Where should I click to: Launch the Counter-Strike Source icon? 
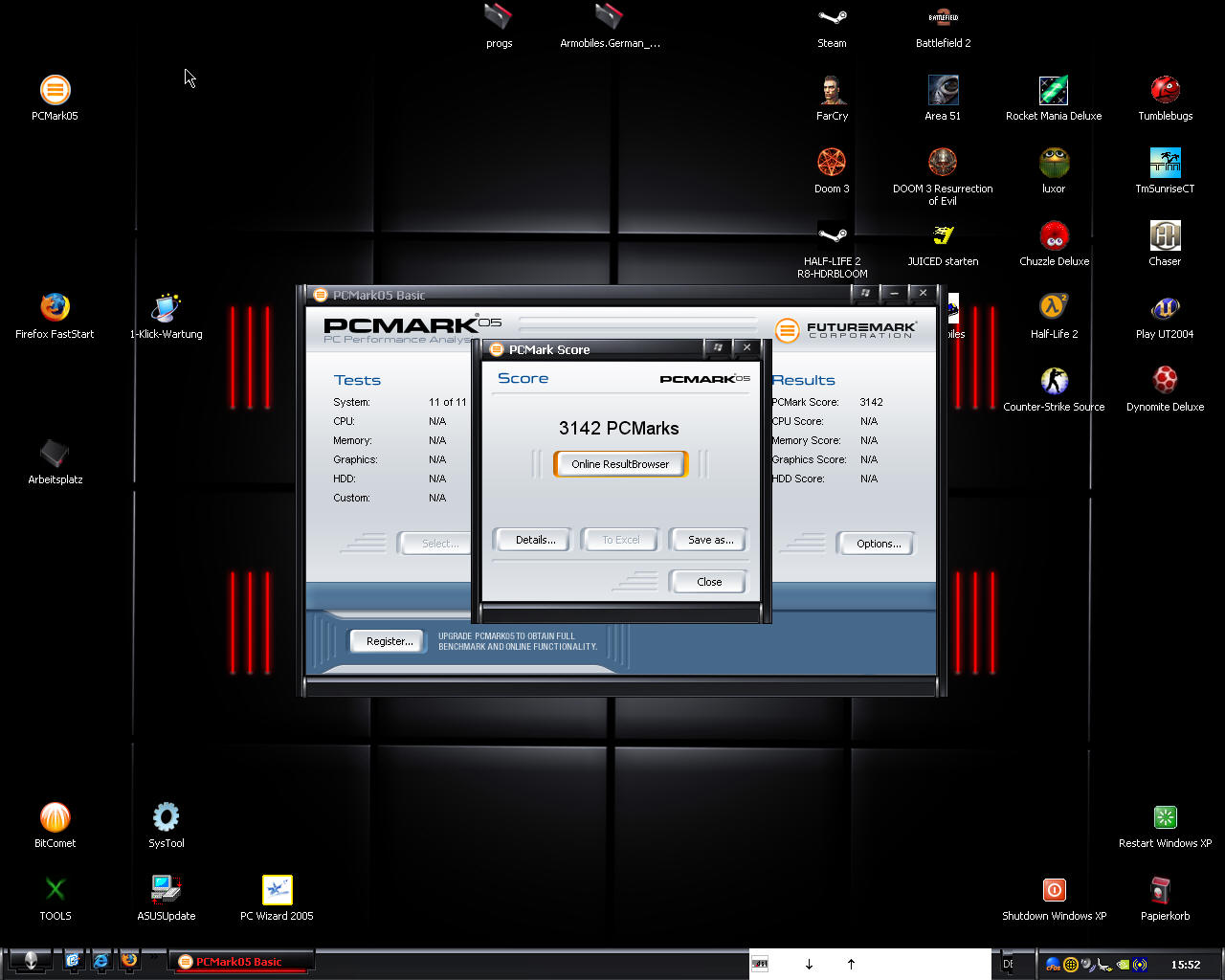[x=1054, y=381]
